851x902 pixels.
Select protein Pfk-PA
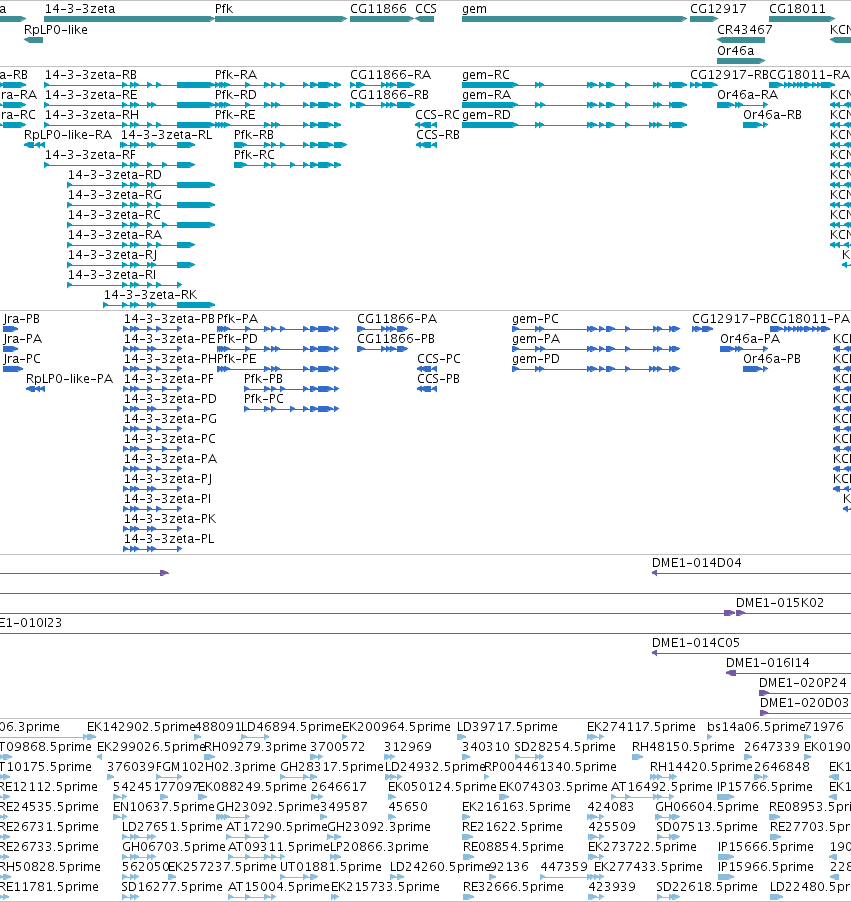pos(237,319)
